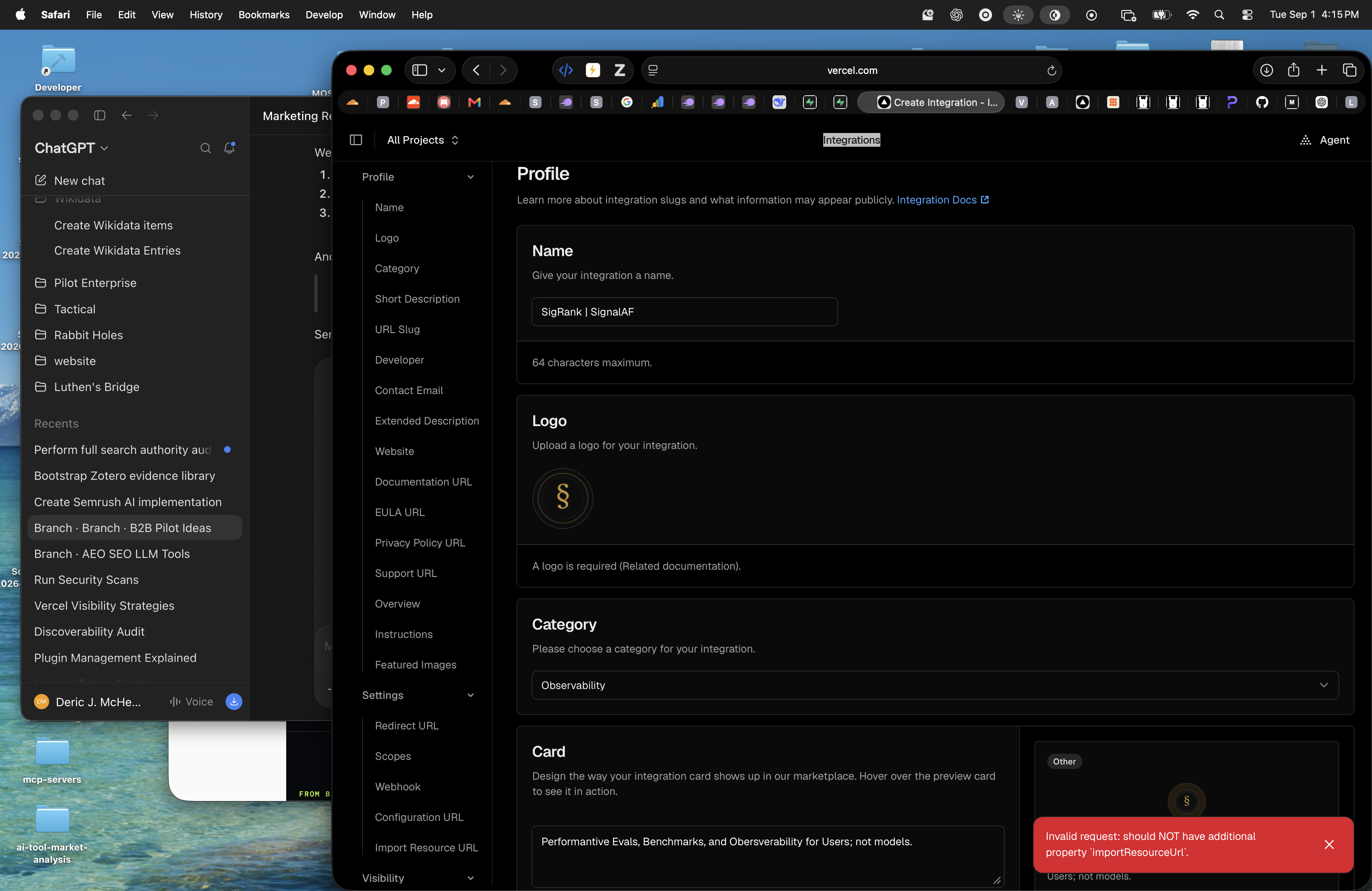Show Safari tab overview

(1350, 70)
